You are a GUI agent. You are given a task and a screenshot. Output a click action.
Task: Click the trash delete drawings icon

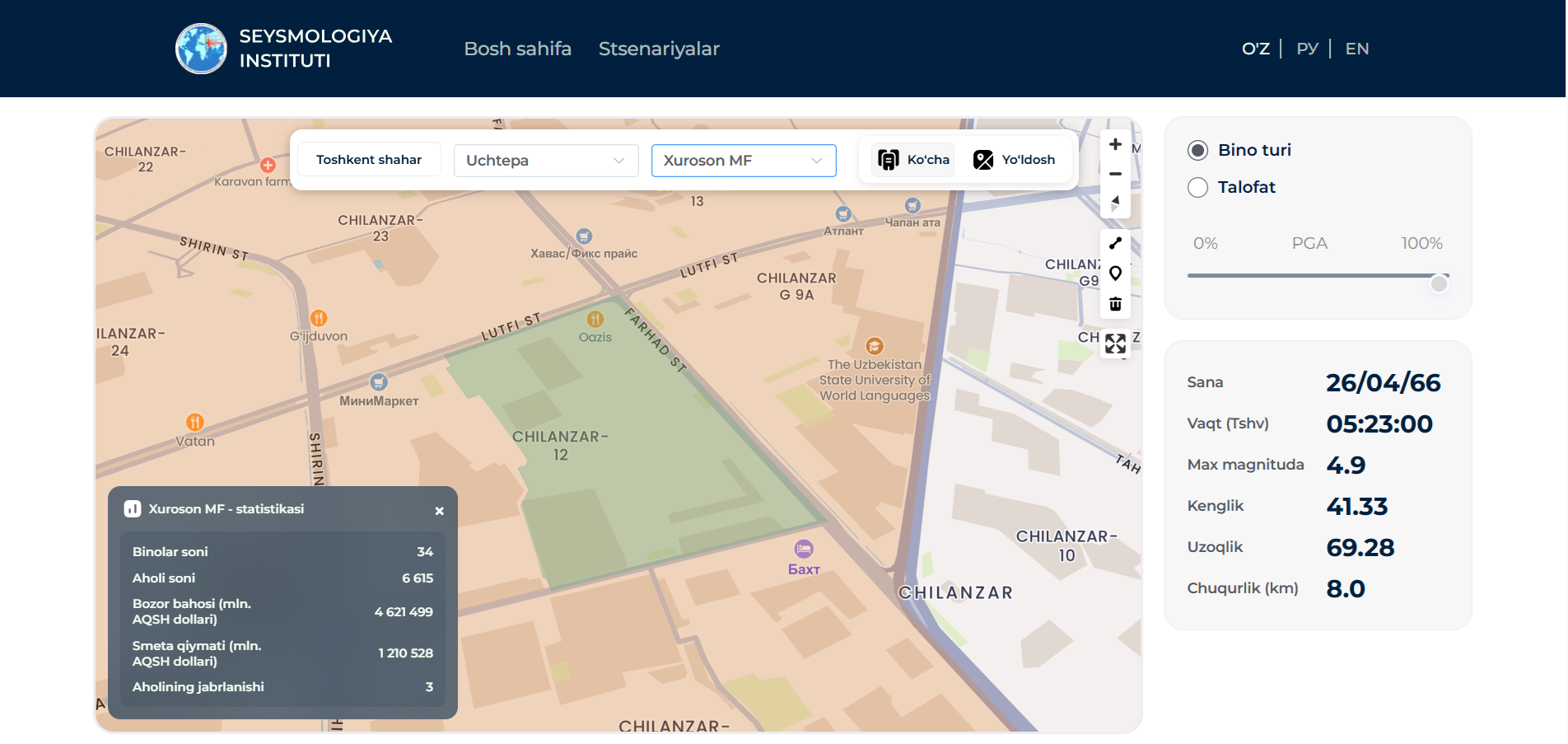[1115, 304]
